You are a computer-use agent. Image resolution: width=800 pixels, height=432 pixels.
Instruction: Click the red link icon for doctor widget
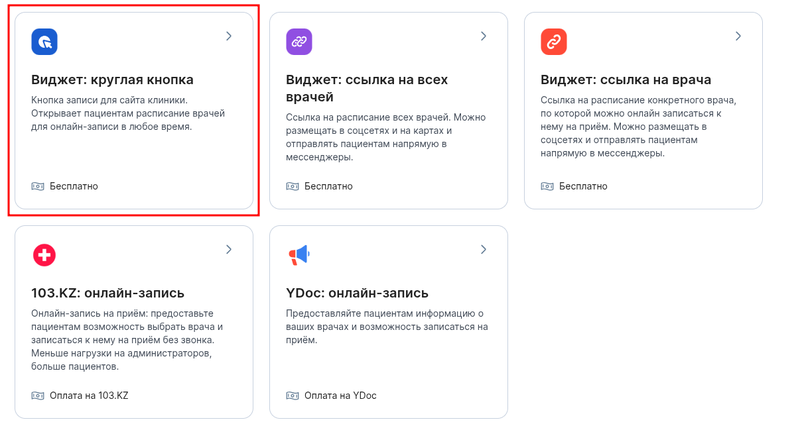(553, 42)
